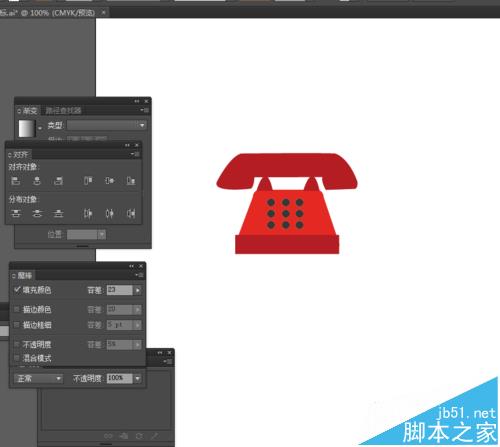Click the horizontal align center icon
The image size is (500, 447).
tap(37, 181)
